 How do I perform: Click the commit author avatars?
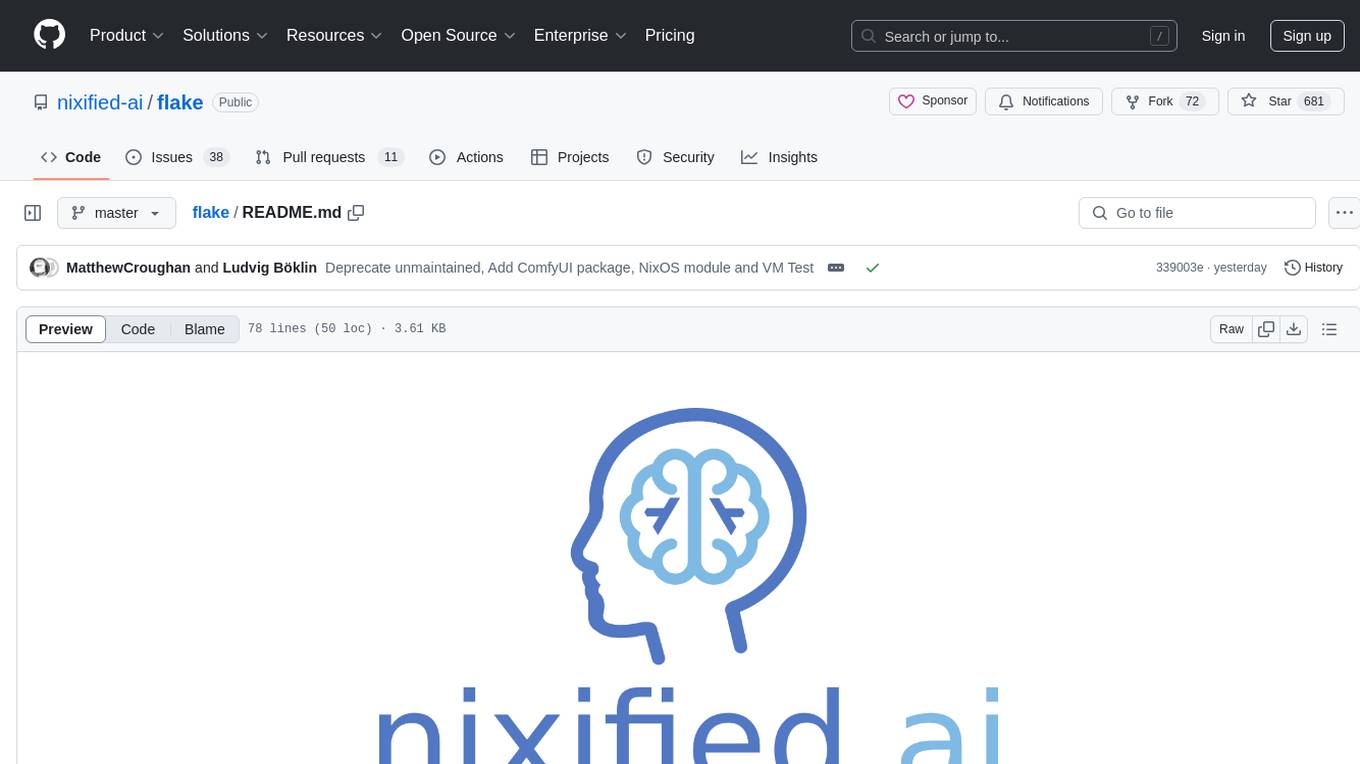click(42, 267)
